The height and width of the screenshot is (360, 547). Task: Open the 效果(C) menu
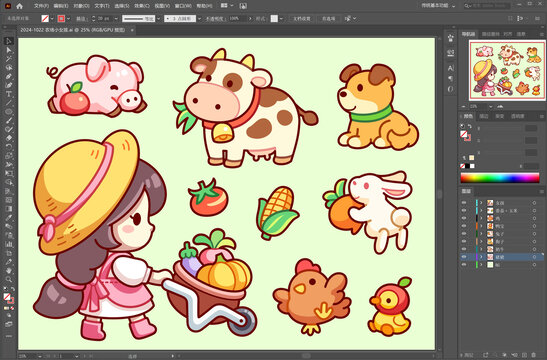tap(142, 6)
